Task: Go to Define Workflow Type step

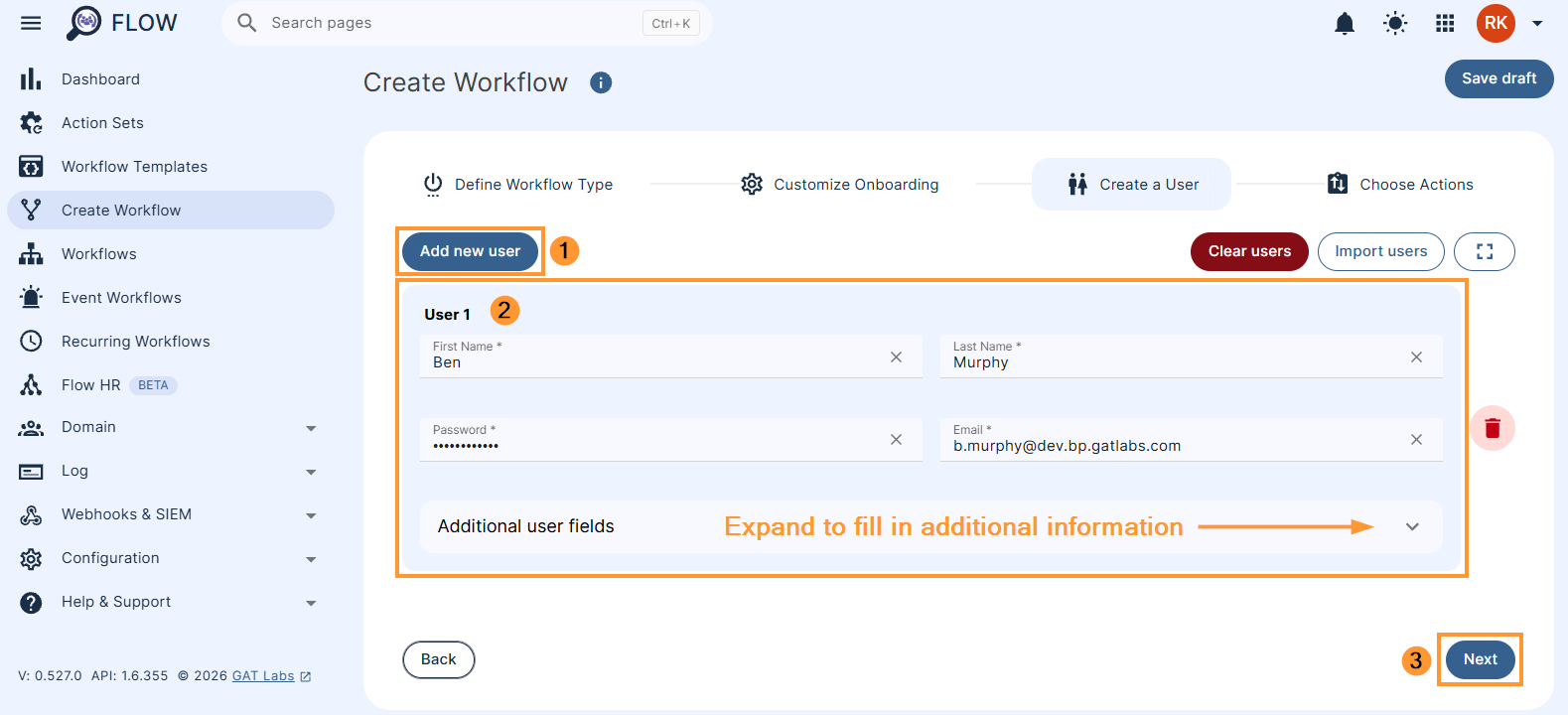Action: (517, 185)
